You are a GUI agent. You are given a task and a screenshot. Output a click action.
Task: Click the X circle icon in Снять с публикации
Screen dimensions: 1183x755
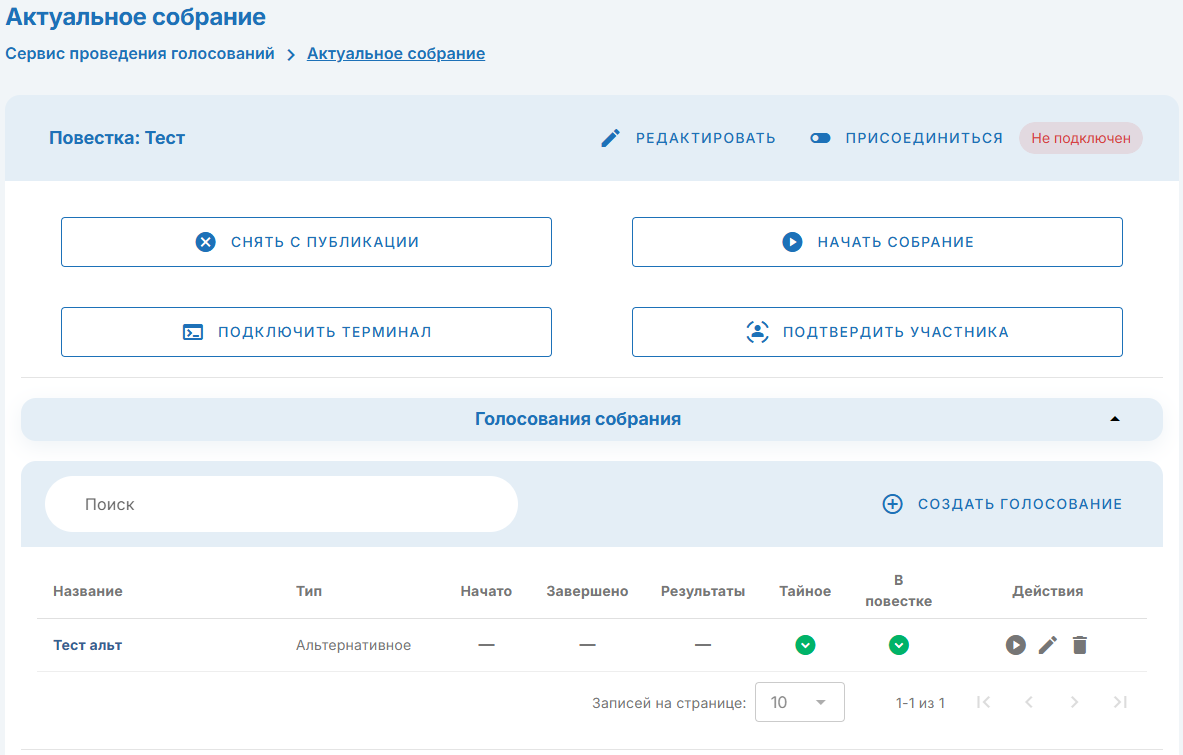[205, 242]
